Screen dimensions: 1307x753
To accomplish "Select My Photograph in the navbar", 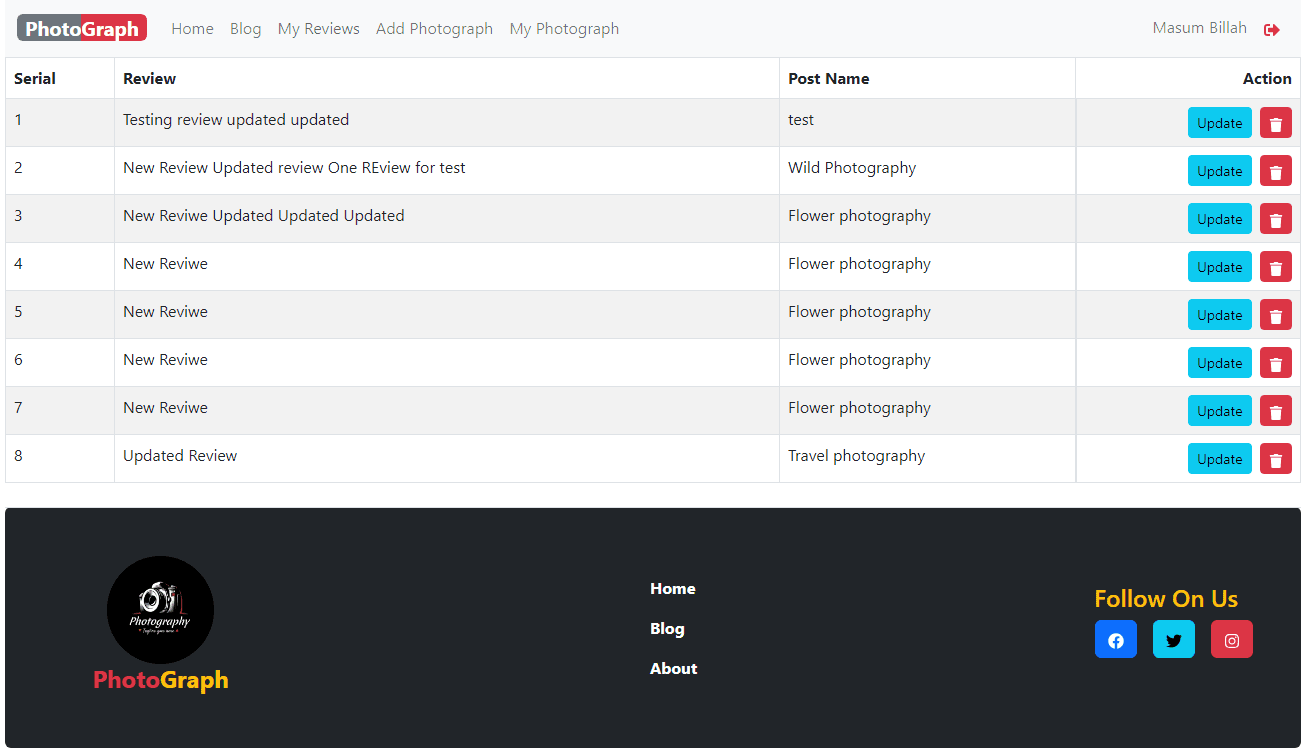I will click(564, 29).
